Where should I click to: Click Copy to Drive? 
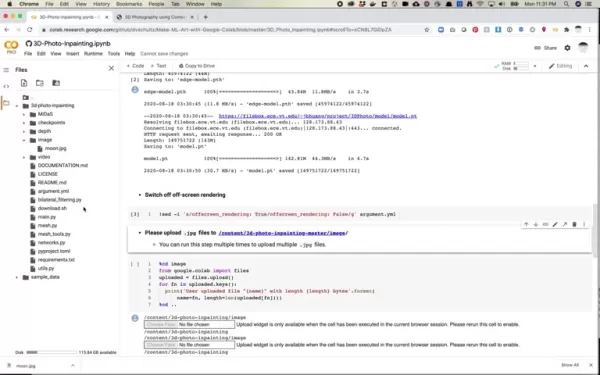click(197, 66)
